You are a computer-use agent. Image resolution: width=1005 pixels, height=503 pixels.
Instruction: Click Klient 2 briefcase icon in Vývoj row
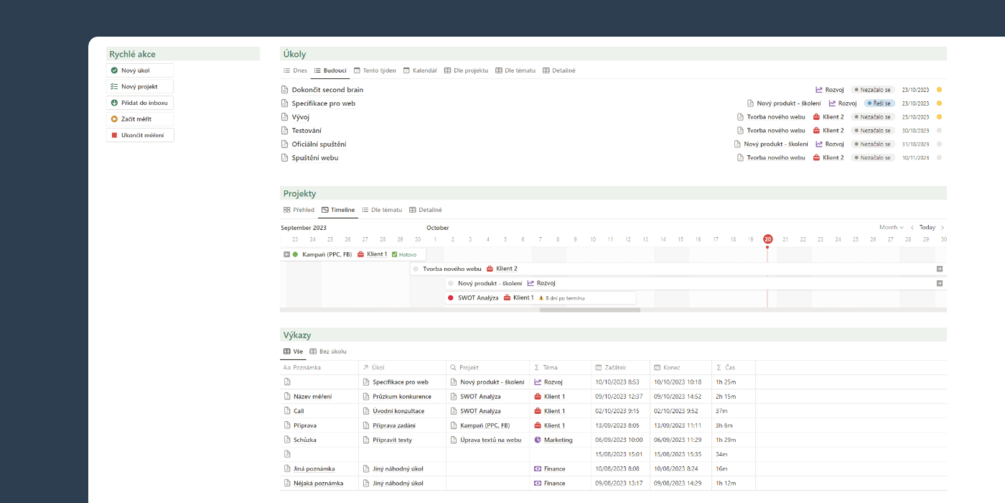pos(816,117)
